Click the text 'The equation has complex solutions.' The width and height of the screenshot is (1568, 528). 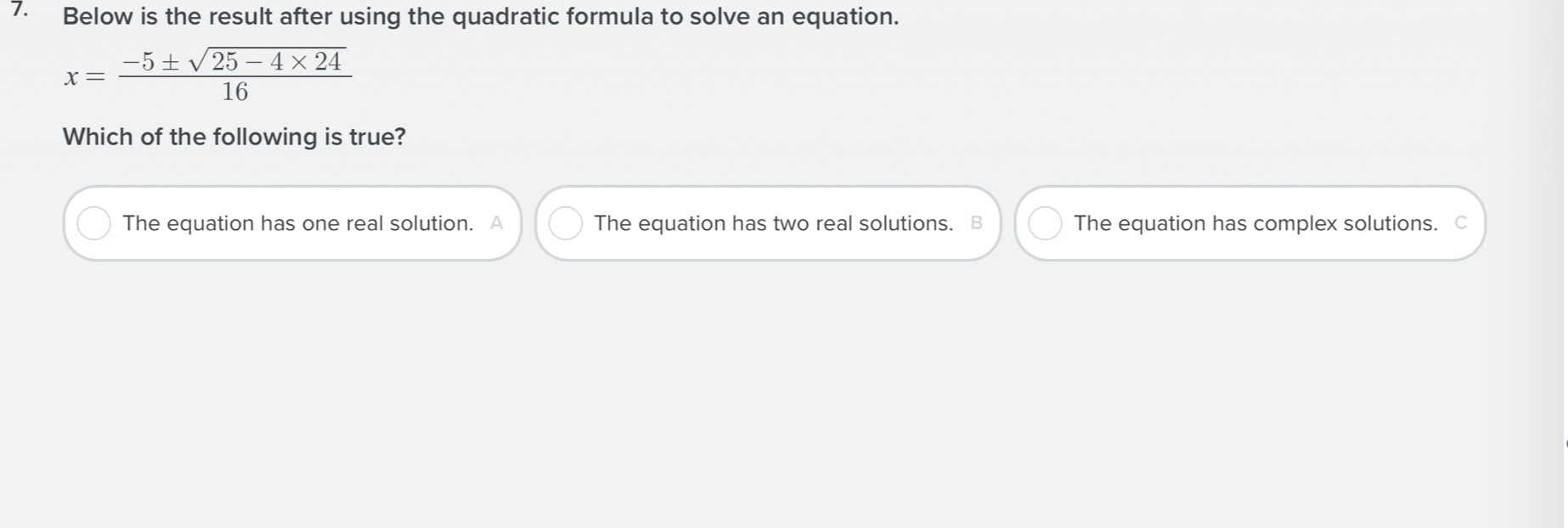[1255, 223]
